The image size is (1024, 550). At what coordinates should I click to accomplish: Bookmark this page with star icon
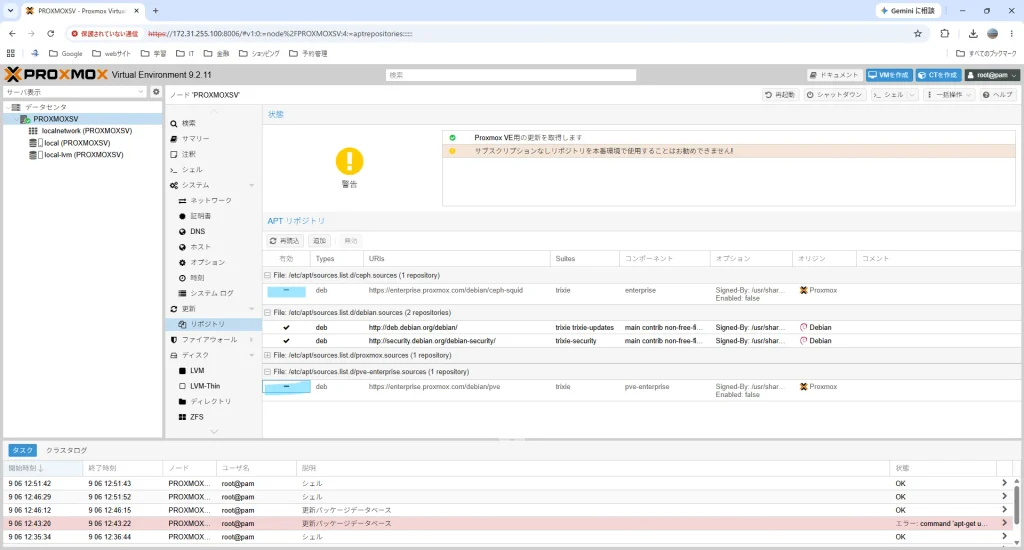[918, 33]
